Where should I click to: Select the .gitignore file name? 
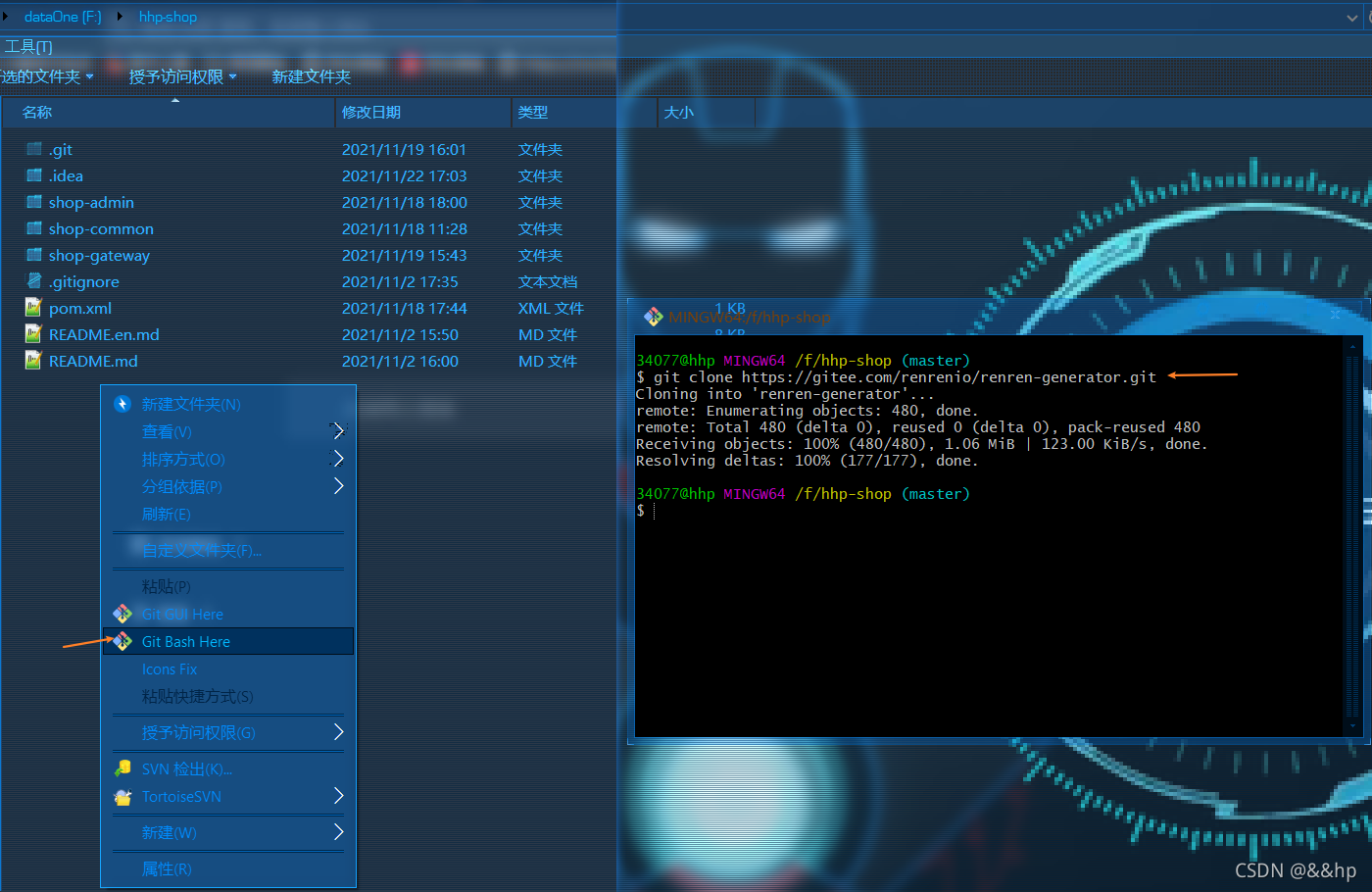tap(83, 281)
